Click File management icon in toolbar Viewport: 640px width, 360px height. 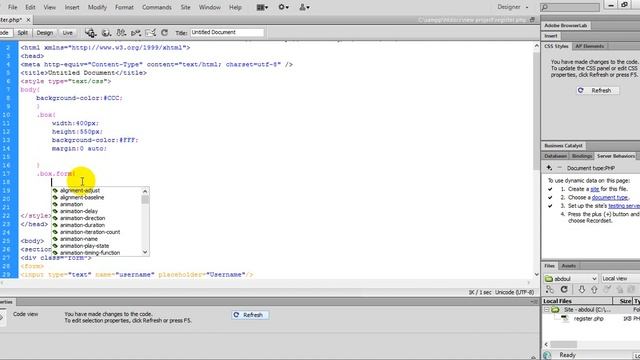[x=121, y=33]
